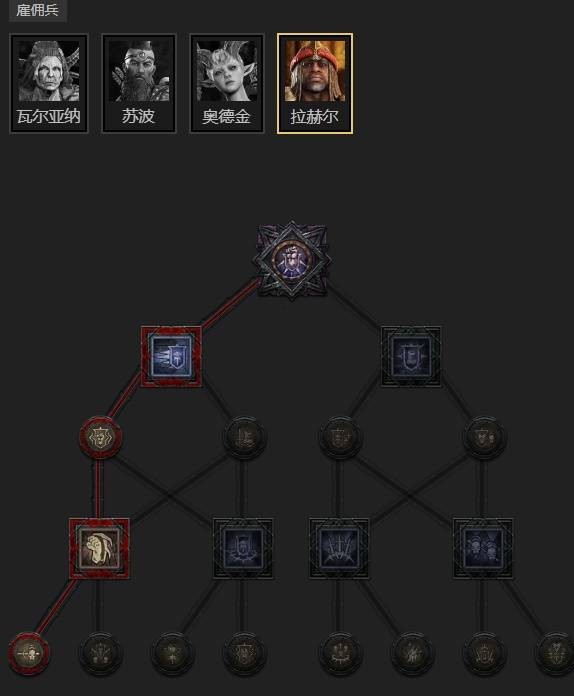This screenshot has height=696, width=574.
Task: Click the rightmost square skill node in third row
Action: (483, 549)
